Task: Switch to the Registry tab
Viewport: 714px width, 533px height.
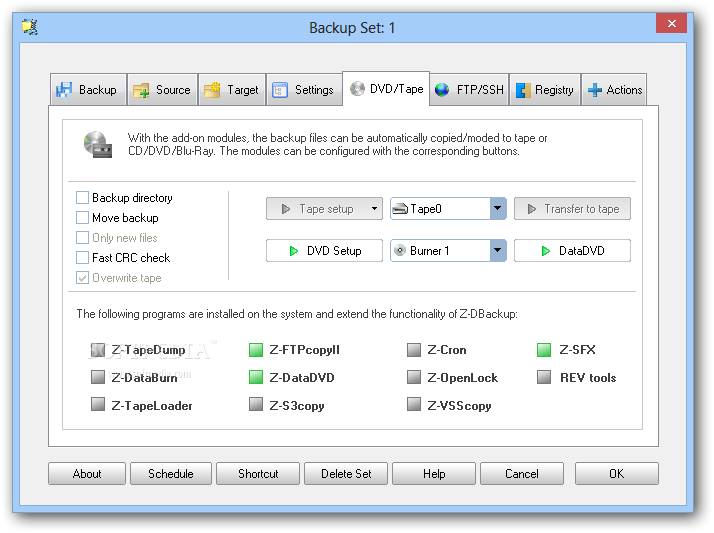Action: 545,90
